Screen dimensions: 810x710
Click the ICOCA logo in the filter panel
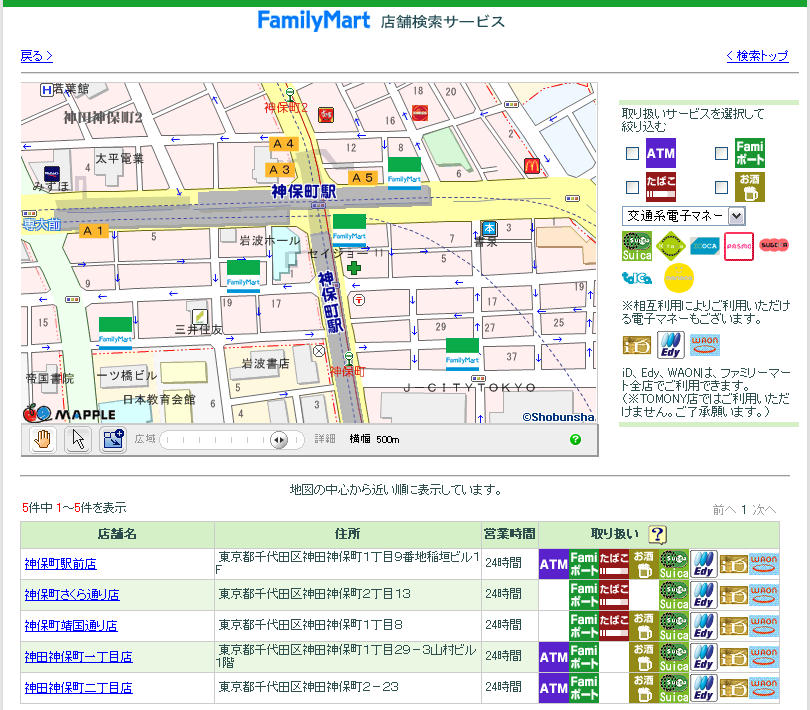coord(704,246)
